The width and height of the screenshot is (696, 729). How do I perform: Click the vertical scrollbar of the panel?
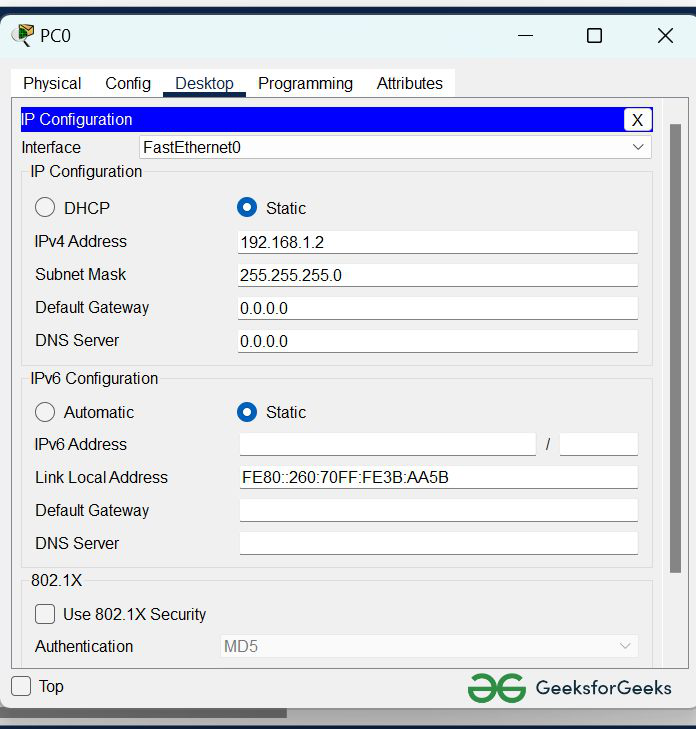(x=675, y=350)
